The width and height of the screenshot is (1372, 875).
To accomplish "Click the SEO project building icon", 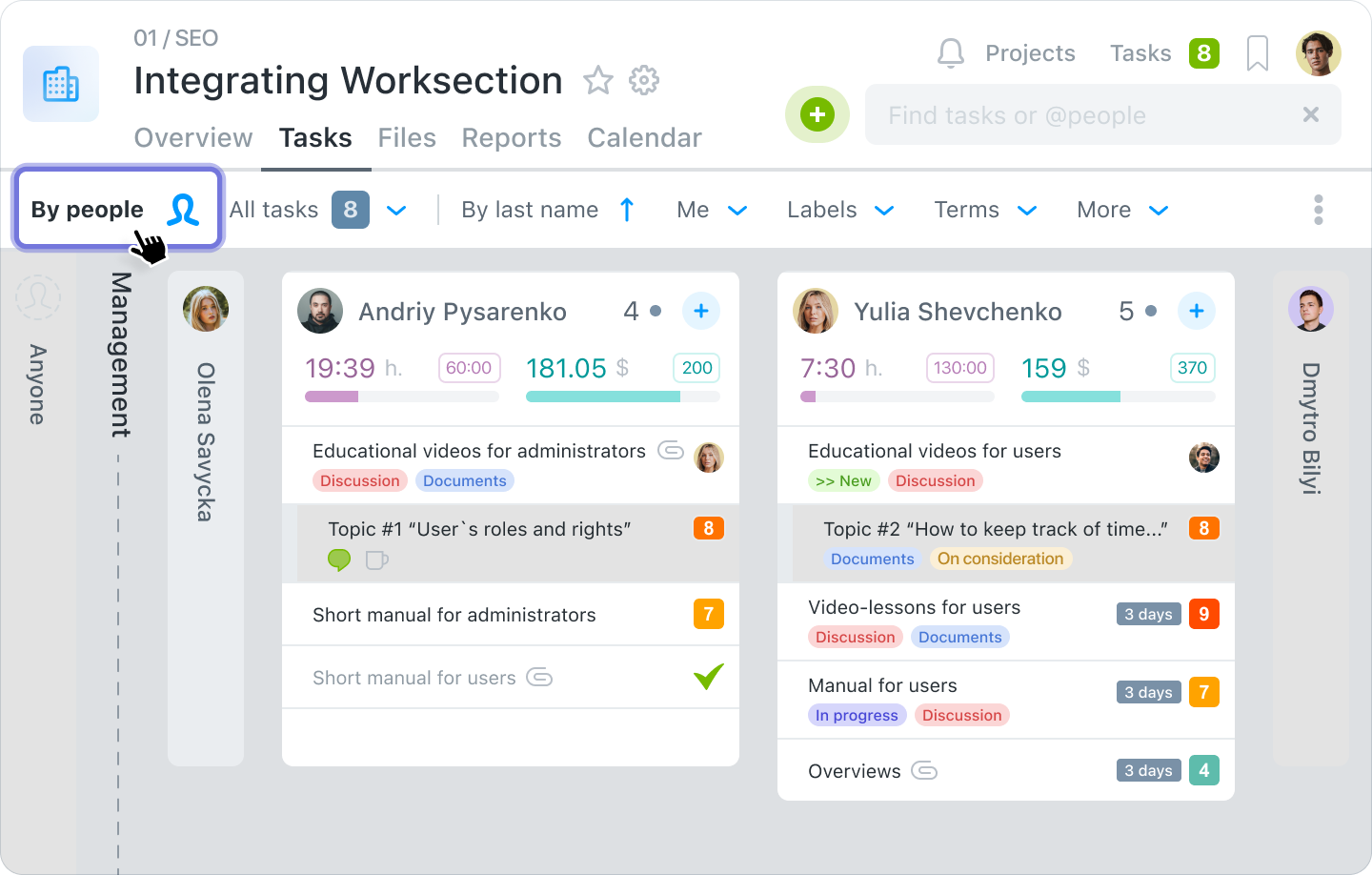I will (60, 84).
